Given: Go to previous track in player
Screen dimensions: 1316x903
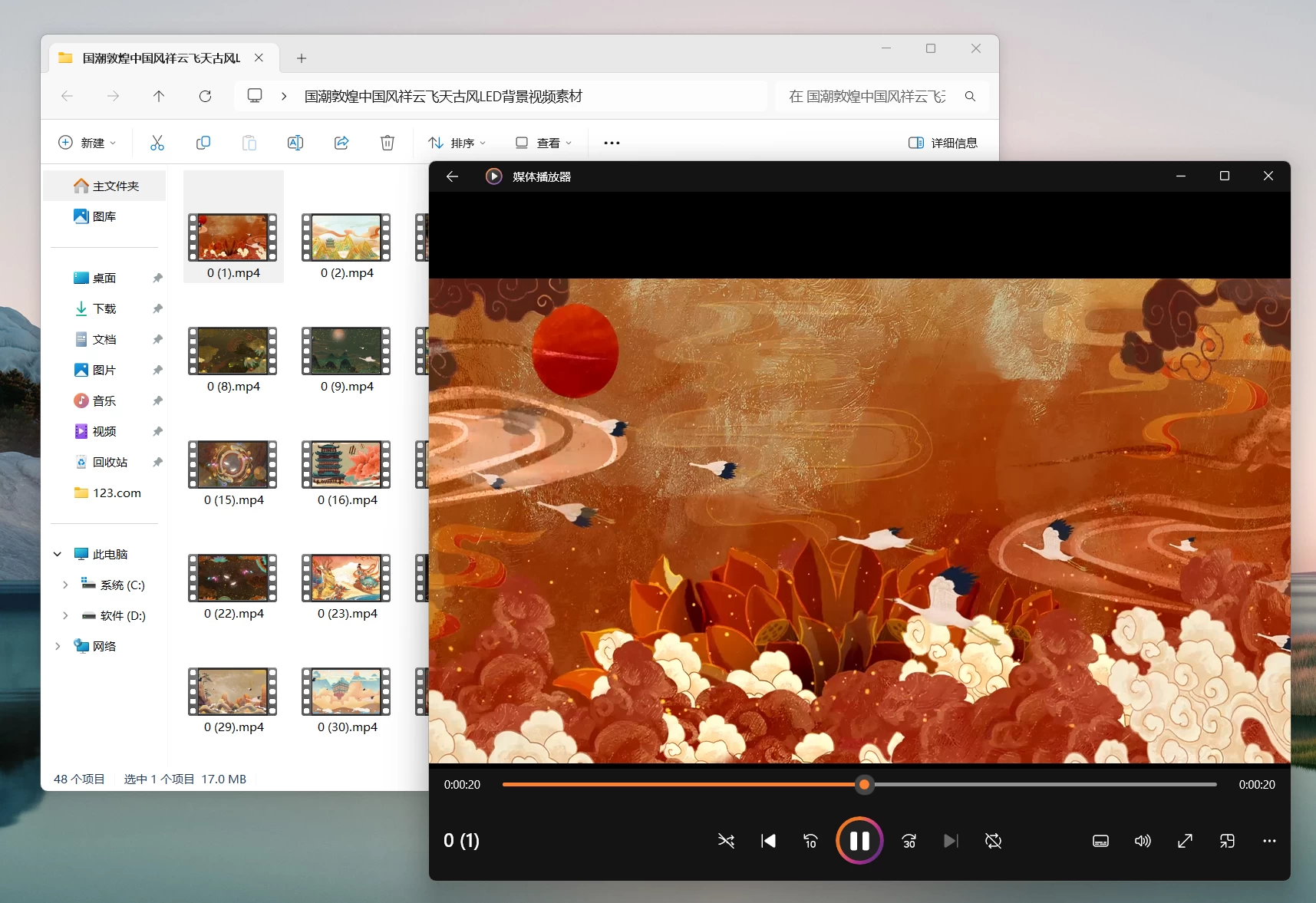Looking at the screenshot, I should [768, 841].
